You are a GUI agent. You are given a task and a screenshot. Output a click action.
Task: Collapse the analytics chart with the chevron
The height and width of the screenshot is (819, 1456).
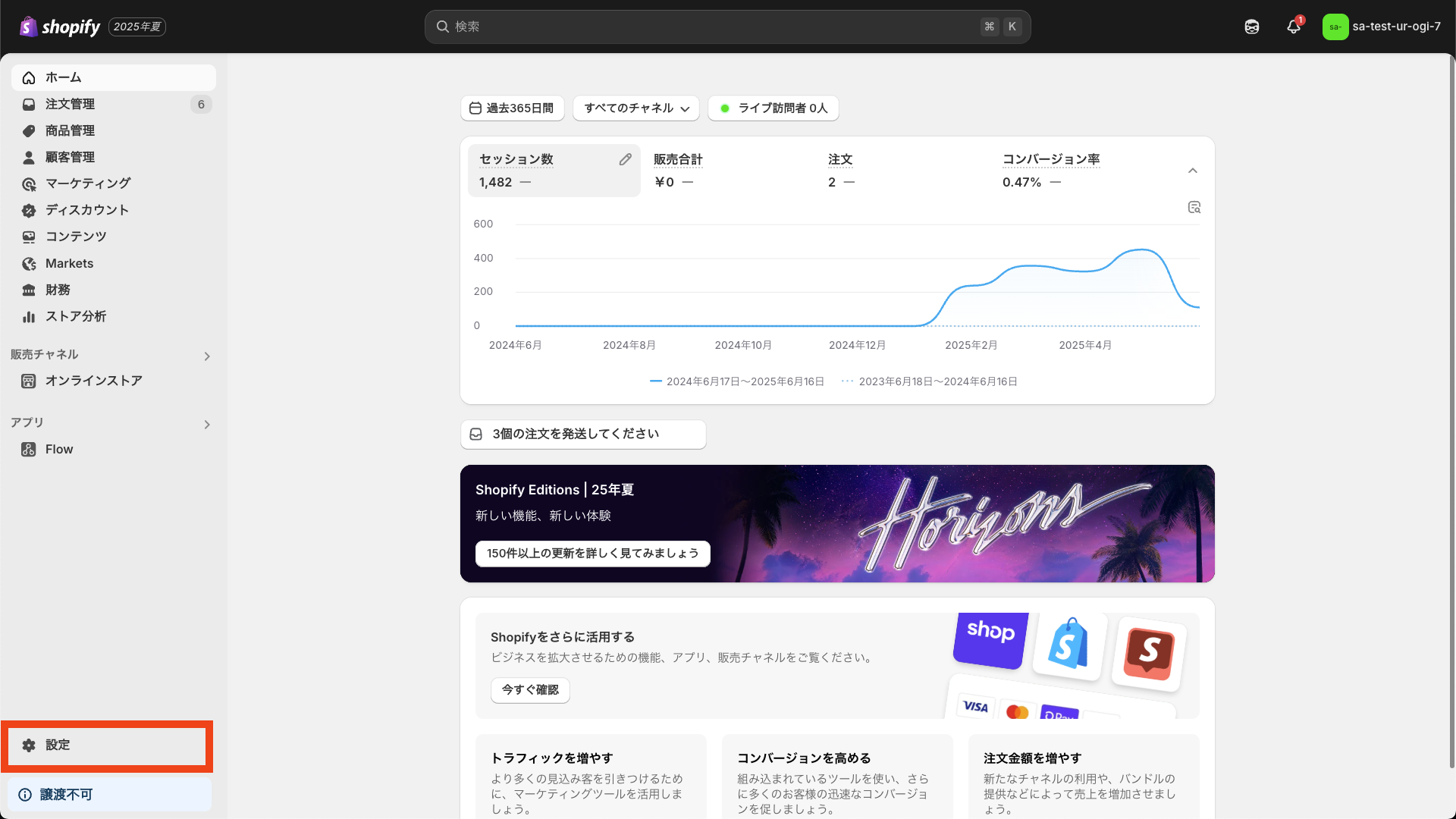[1192, 170]
